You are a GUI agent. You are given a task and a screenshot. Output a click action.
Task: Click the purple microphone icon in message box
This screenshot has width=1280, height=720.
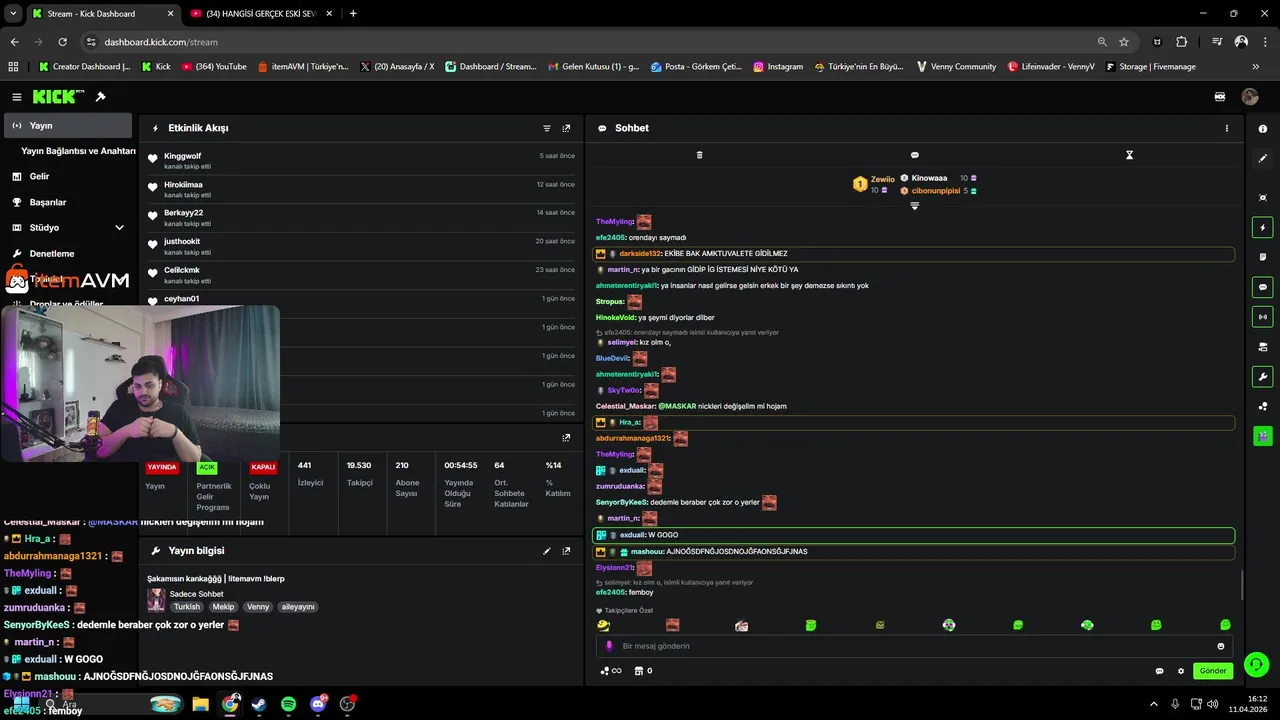point(609,646)
